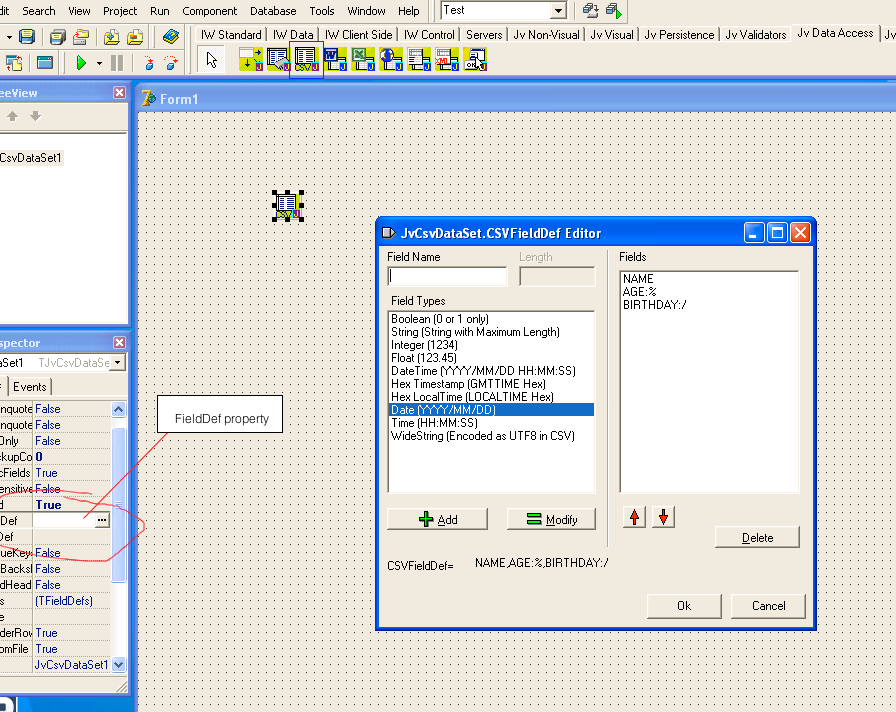Open the Help menu
This screenshot has height=712, width=896.
409,11
